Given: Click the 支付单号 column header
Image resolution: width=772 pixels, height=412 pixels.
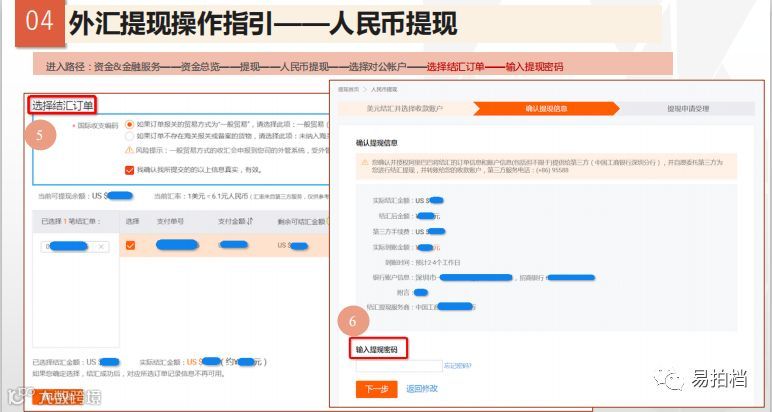Looking at the screenshot, I should [x=170, y=222].
